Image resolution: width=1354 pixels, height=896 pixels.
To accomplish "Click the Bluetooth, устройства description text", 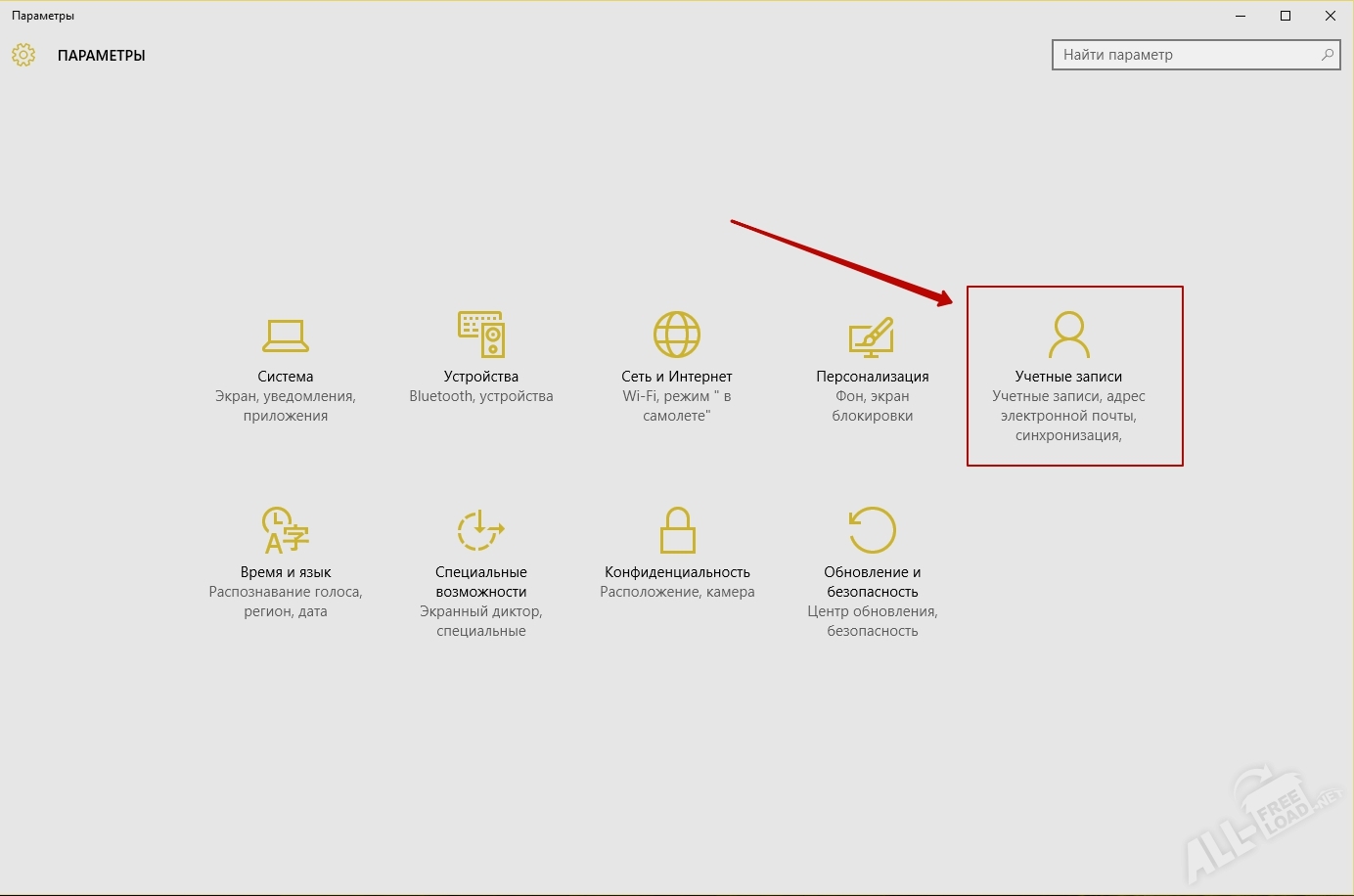I will click(x=481, y=396).
